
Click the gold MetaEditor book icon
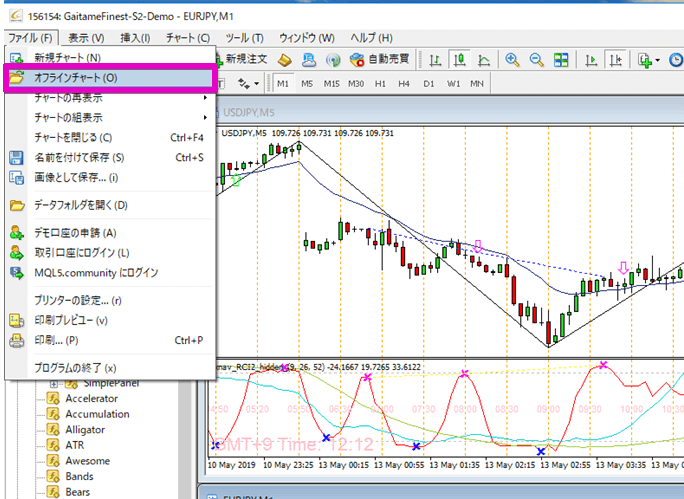tap(285, 59)
